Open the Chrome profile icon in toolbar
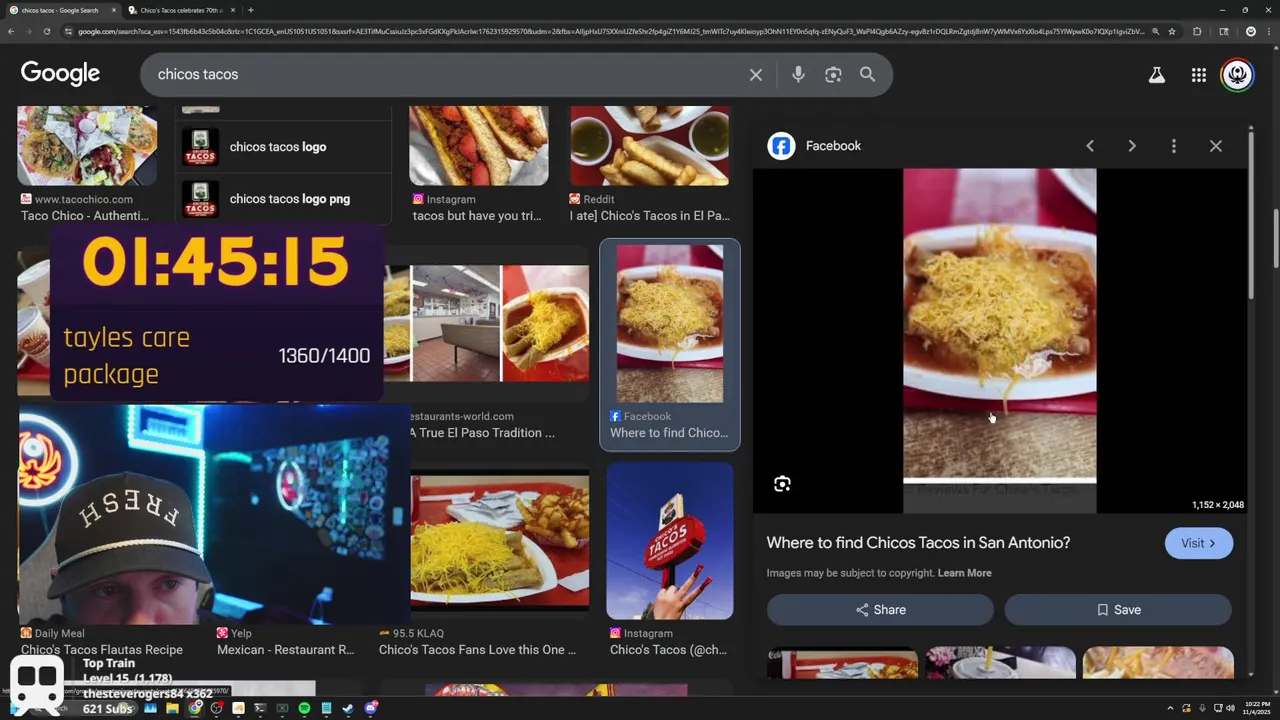The width and height of the screenshot is (1280, 720). (1250, 32)
